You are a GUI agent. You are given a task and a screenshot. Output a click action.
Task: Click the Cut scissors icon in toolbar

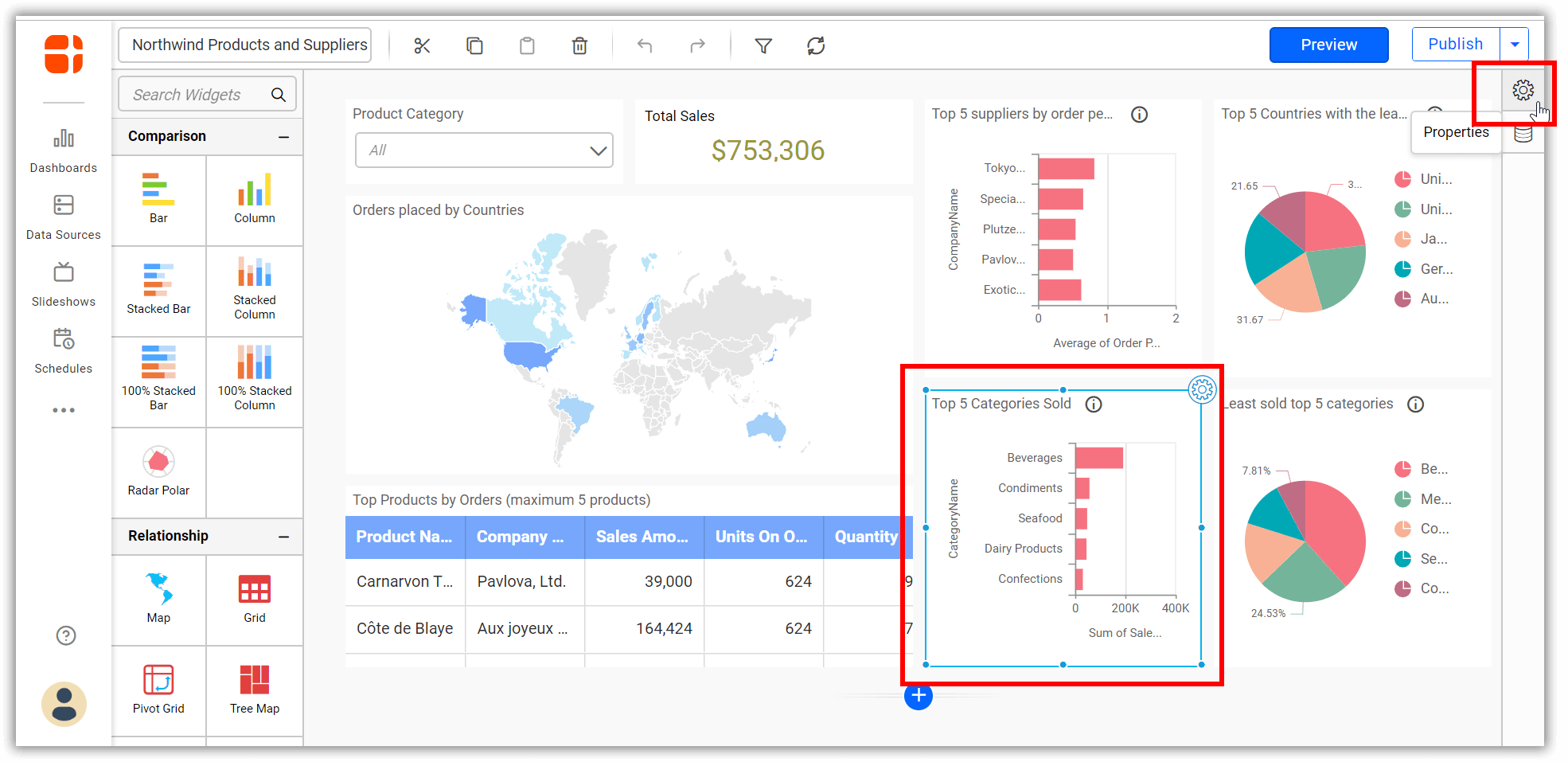click(x=422, y=46)
